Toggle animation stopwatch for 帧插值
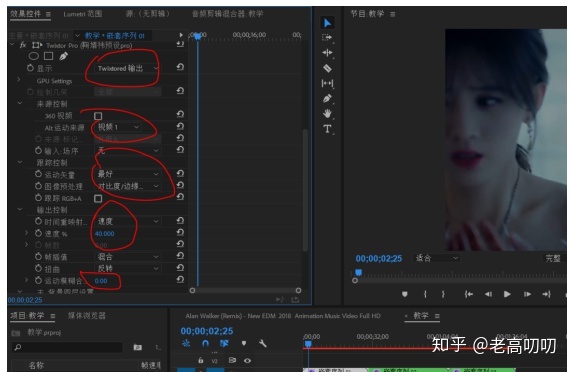Viewport: 572px width, 372px height. click(x=38, y=256)
